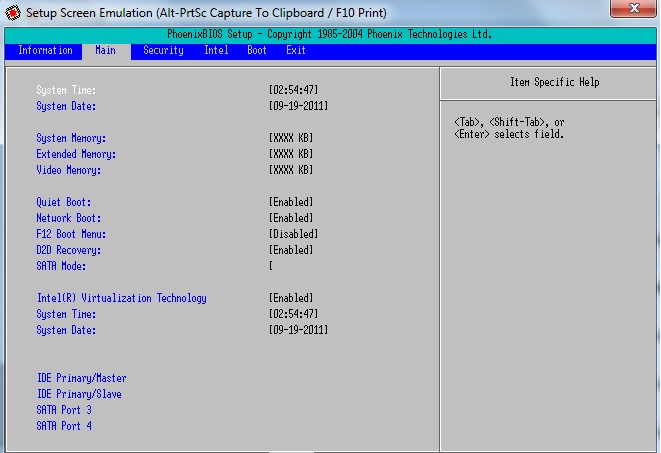
Task: Select the second System Date value below Virtualization
Action: click(x=298, y=330)
